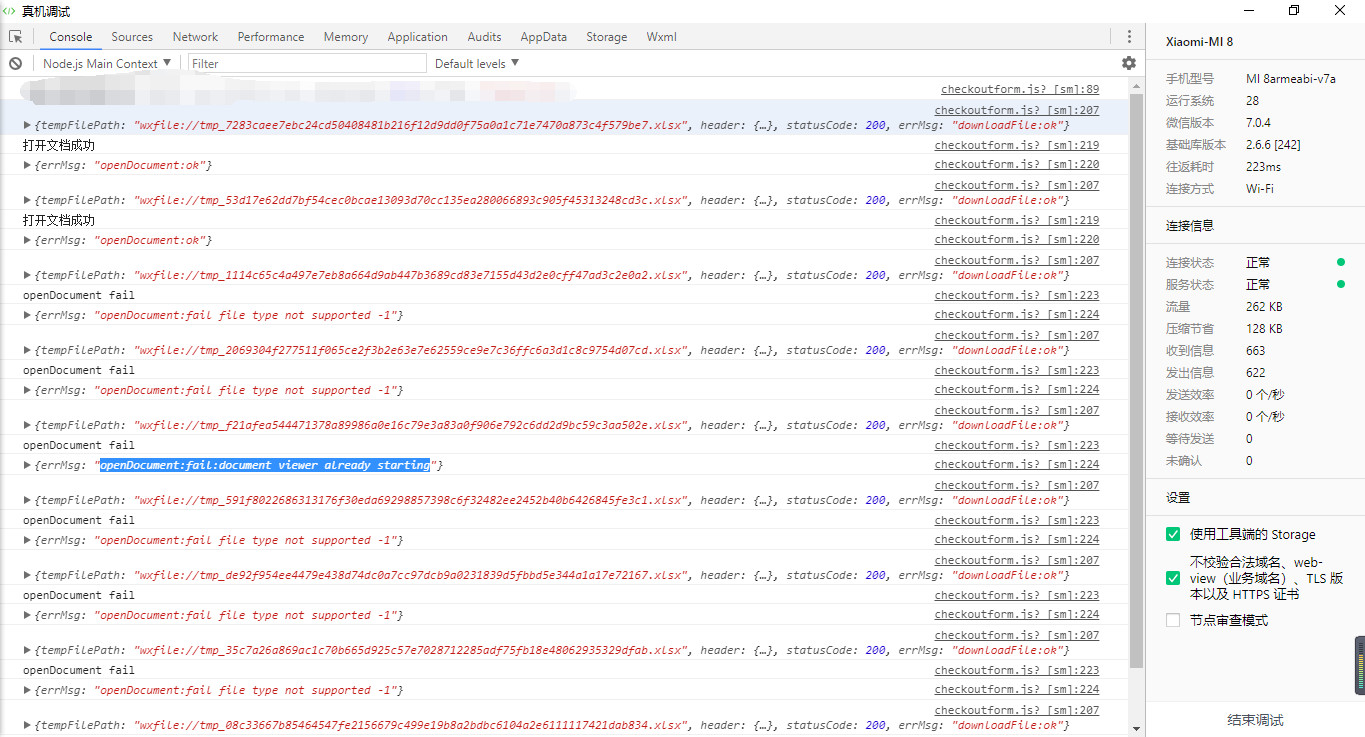Switch to the Wxml tab

click(662, 37)
